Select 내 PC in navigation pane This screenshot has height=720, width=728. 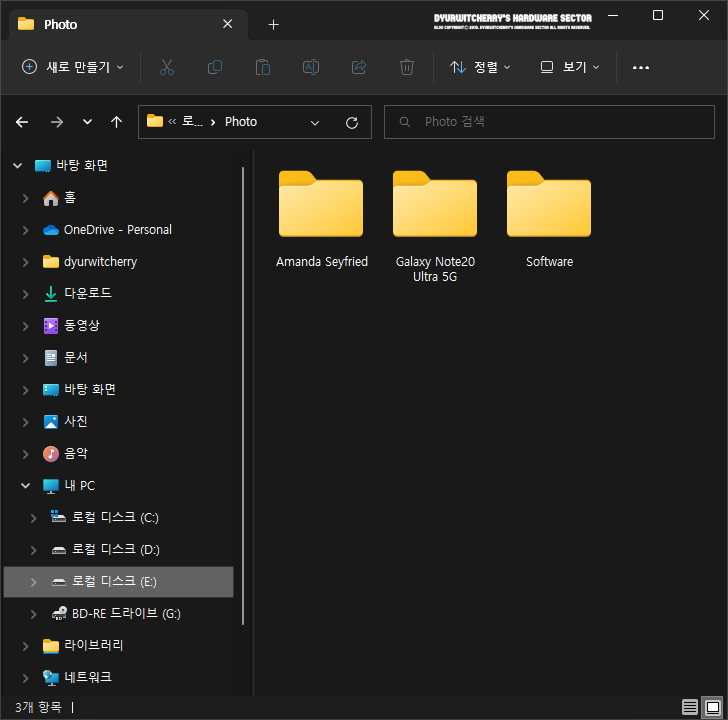pyautogui.click(x=69, y=486)
